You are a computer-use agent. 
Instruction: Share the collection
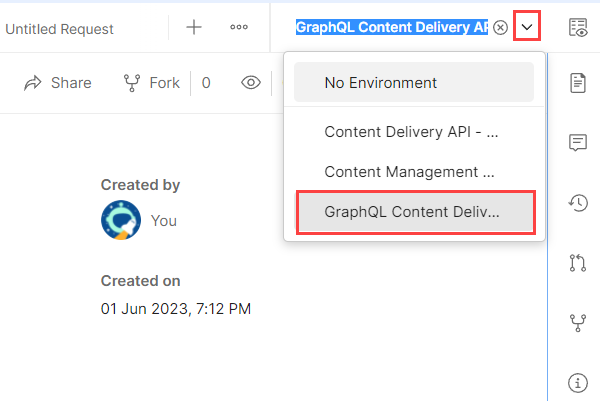point(58,83)
